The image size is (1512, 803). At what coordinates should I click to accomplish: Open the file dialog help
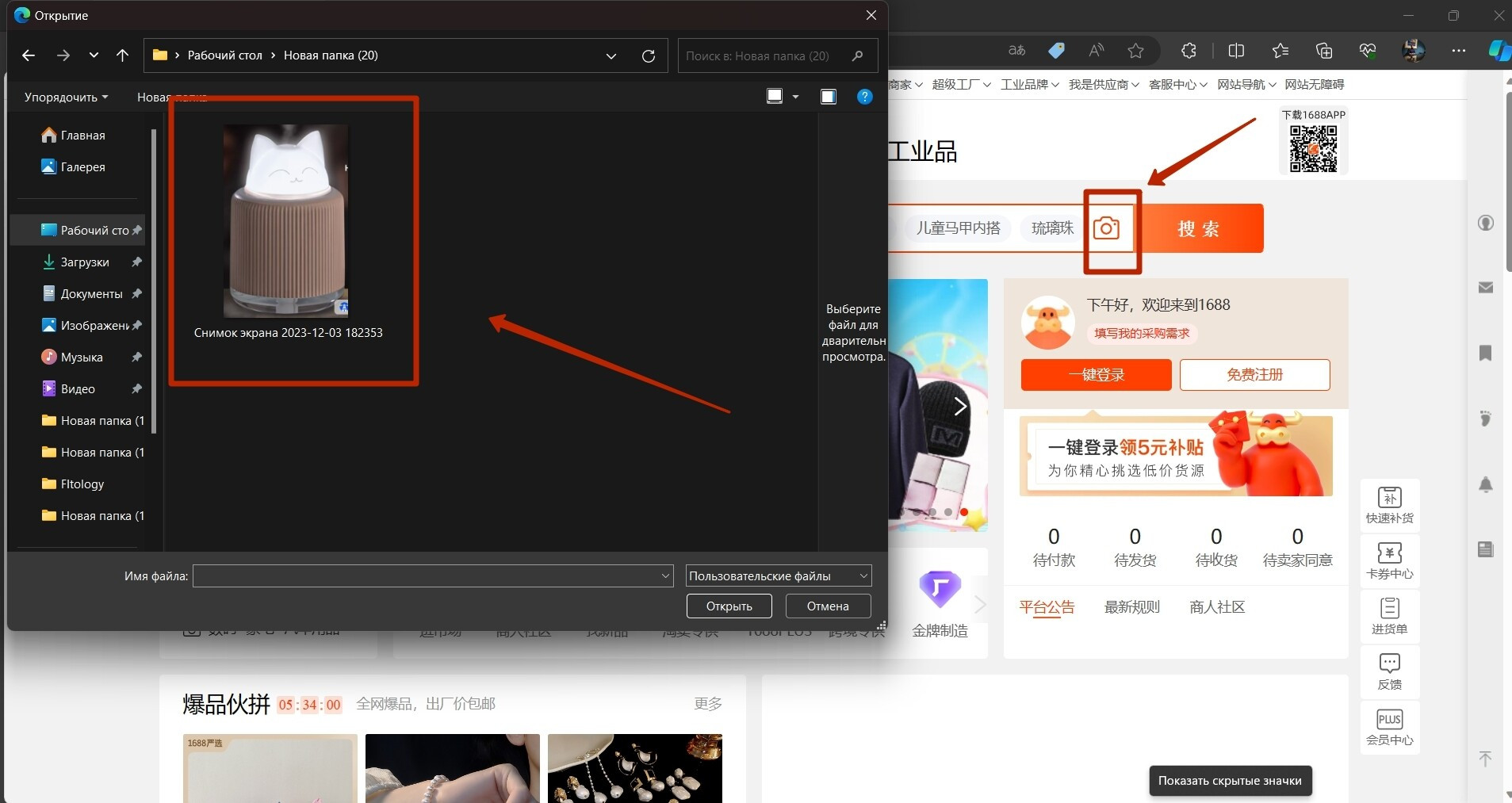click(865, 96)
